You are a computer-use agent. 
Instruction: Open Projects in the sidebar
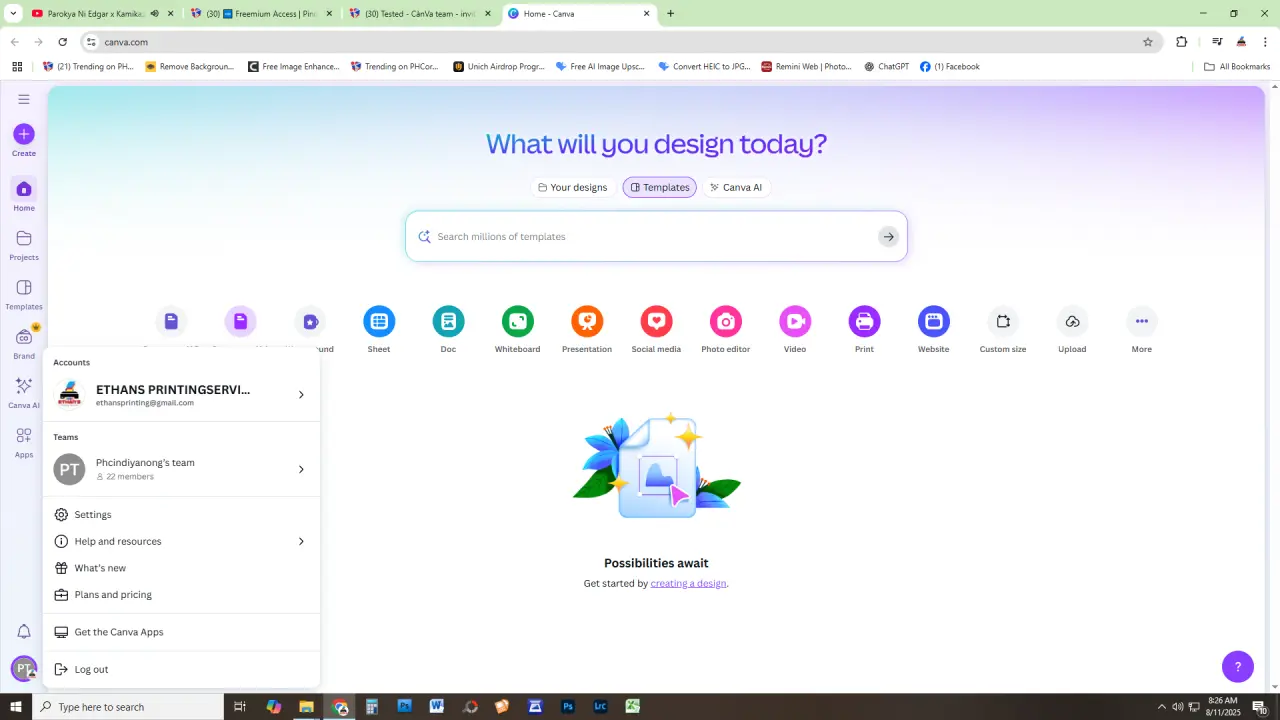[24, 244]
